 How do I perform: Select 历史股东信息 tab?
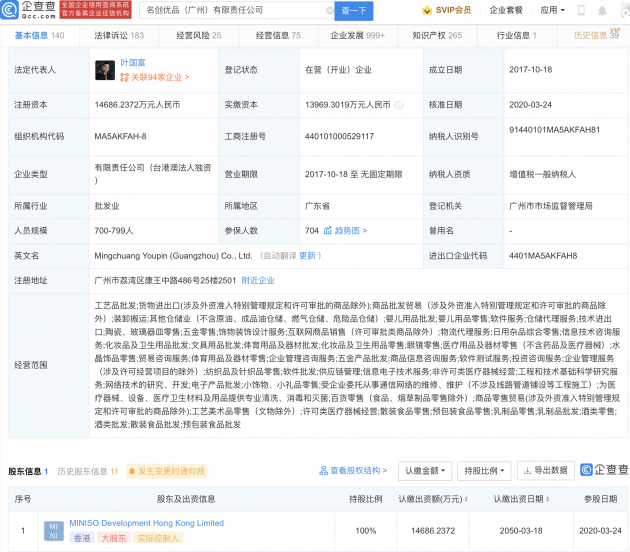coord(88,471)
